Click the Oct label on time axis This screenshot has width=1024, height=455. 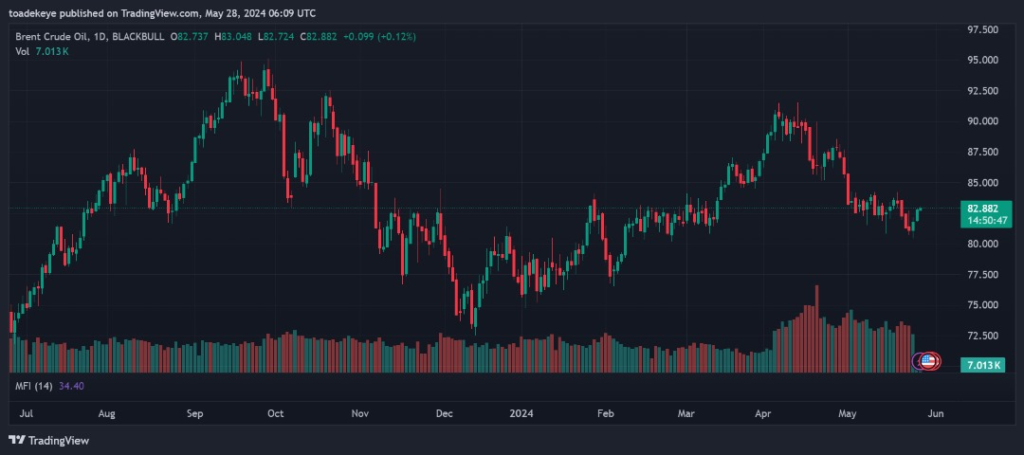276,412
